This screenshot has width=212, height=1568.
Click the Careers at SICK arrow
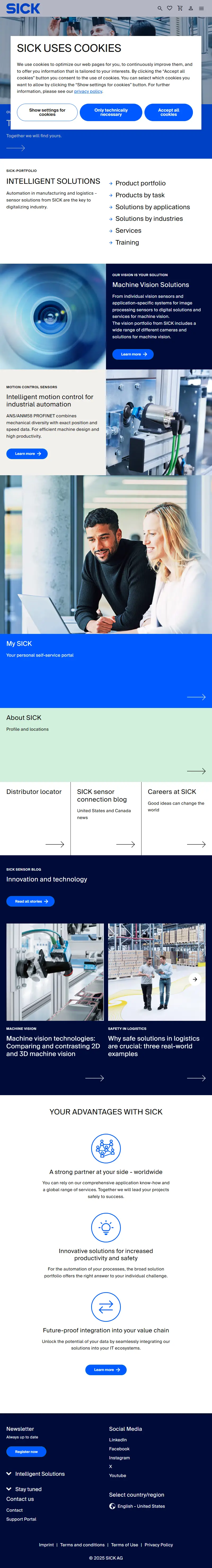click(x=196, y=844)
